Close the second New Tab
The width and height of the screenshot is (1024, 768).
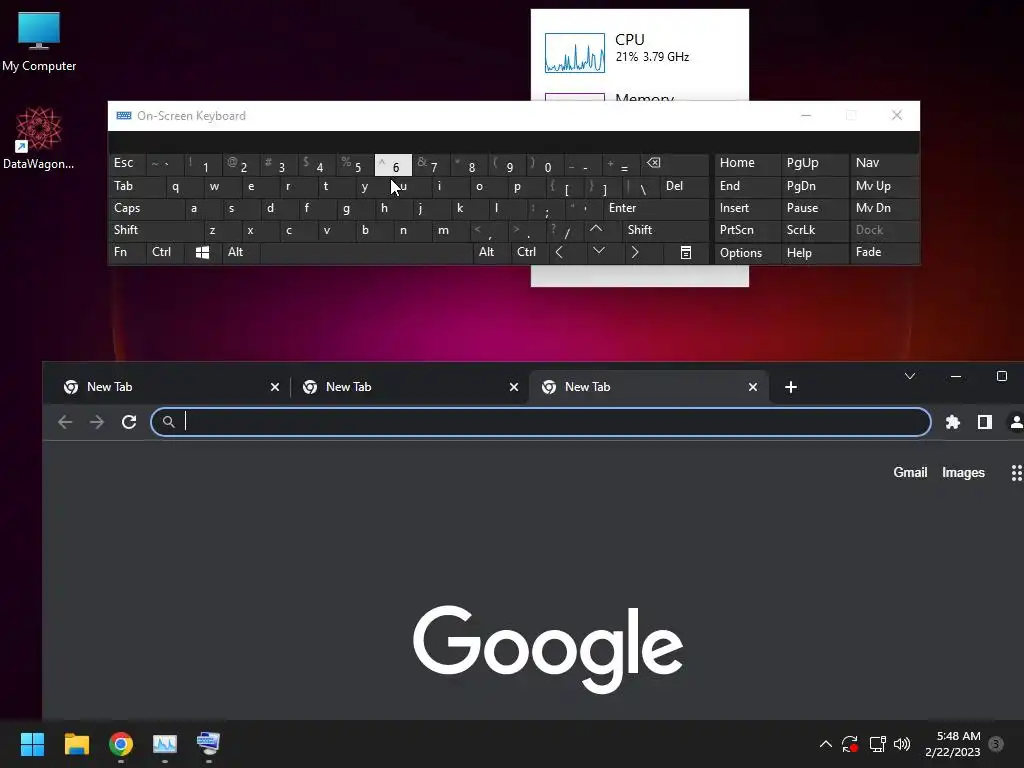coord(514,387)
